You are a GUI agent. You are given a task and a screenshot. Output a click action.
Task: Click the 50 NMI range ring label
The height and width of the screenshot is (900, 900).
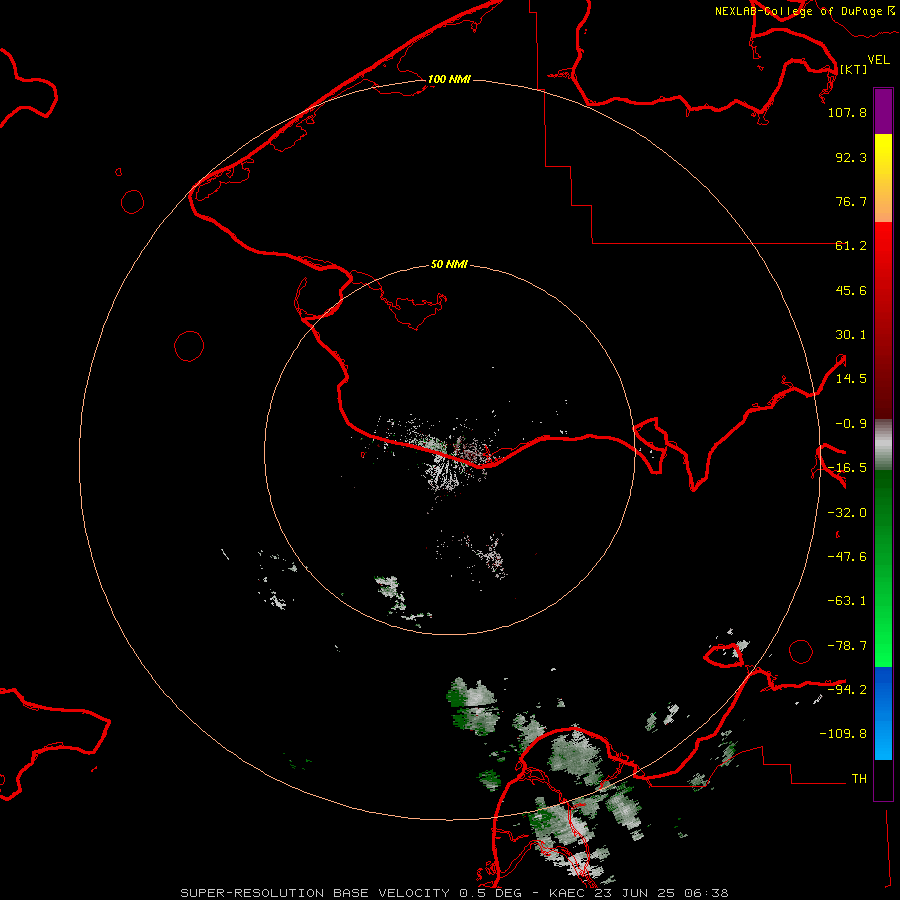click(449, 265)
